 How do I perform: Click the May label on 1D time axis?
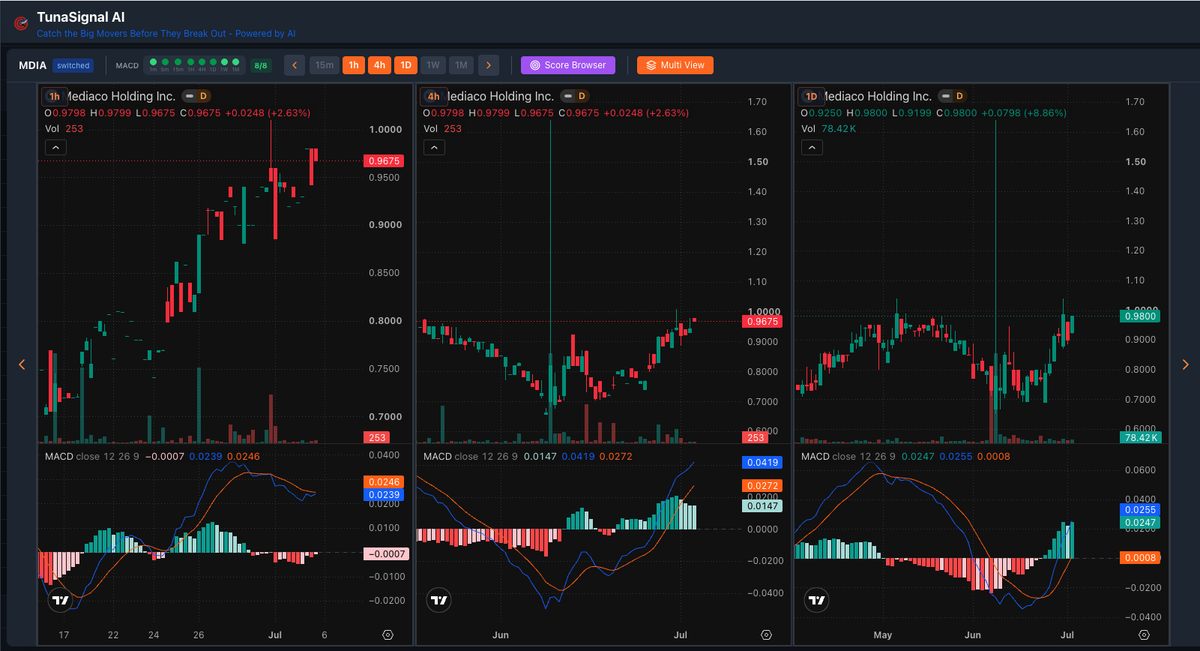click(x=882, y=635)
